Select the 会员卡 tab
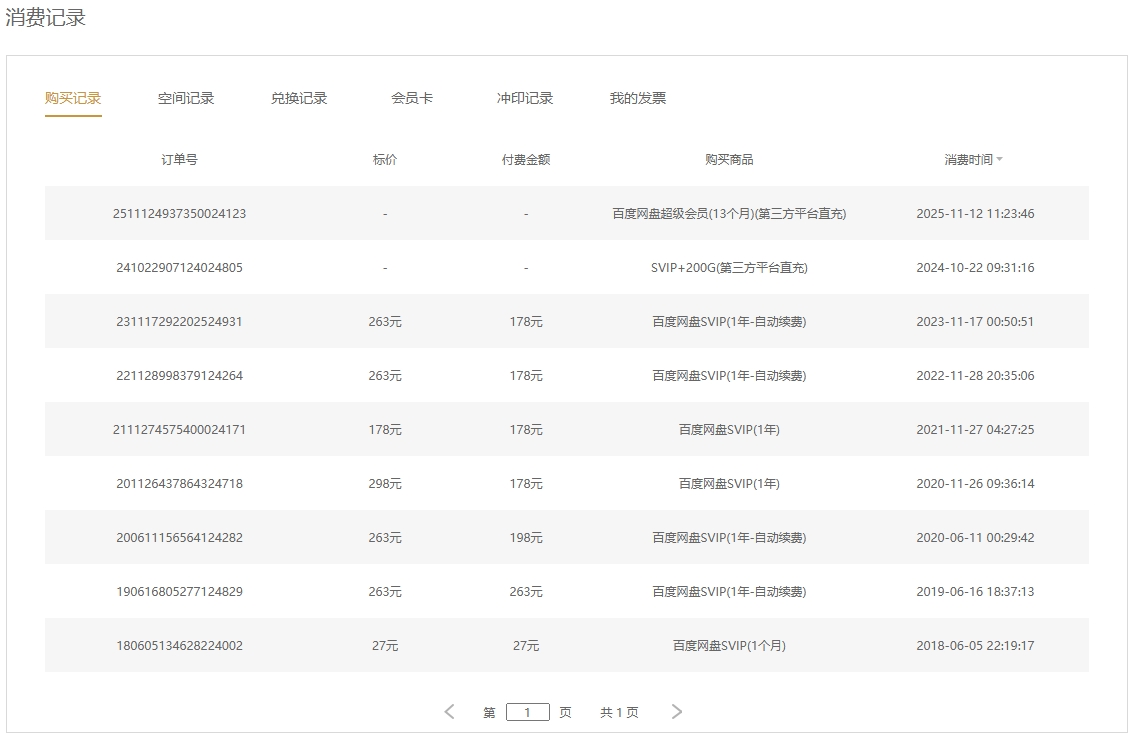The height and width of the screenshot is (738, 1137). pyautogui.click(x=410, y=97)
